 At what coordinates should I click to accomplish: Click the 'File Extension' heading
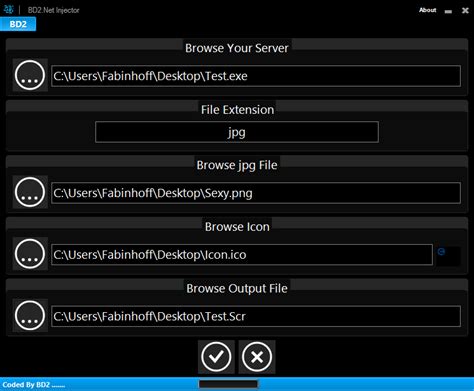click(x=237, y=110)
